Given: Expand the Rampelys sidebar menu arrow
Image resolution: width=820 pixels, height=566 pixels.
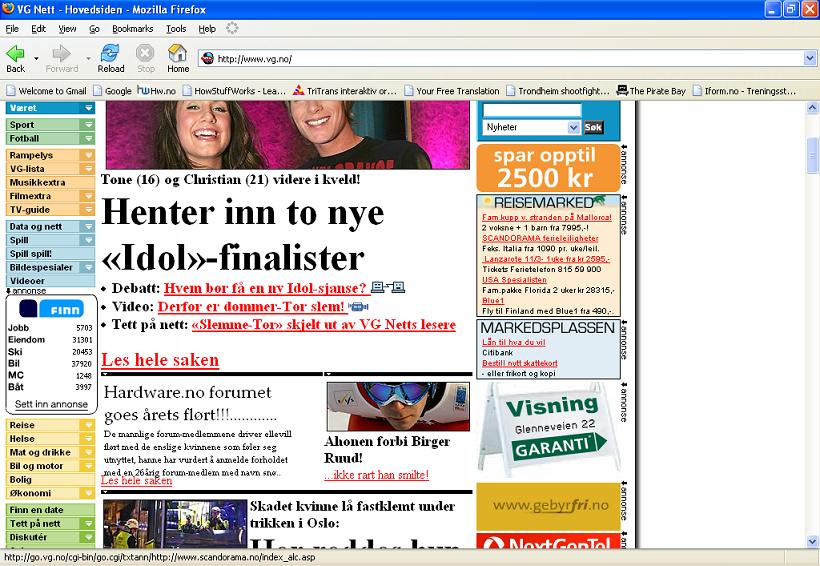Looking at the screenshot, I should (88, 155).
